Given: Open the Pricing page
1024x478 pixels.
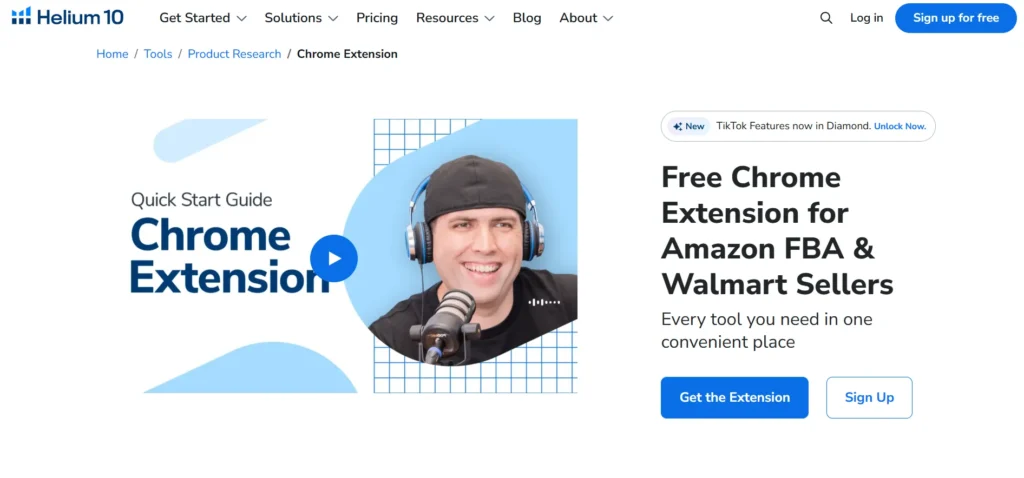Looking at the screenshot, I should click(x=377, y=18).
